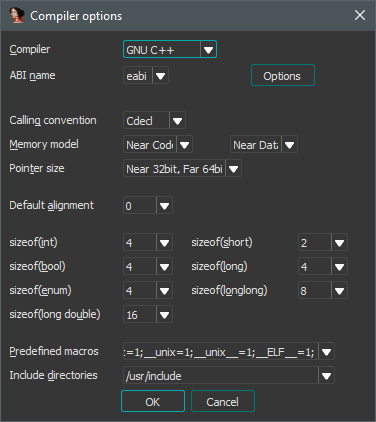This screenshot has height=422, width=376.
Task: Click the IDA application icon in title bar
Action: click(17, 15)
